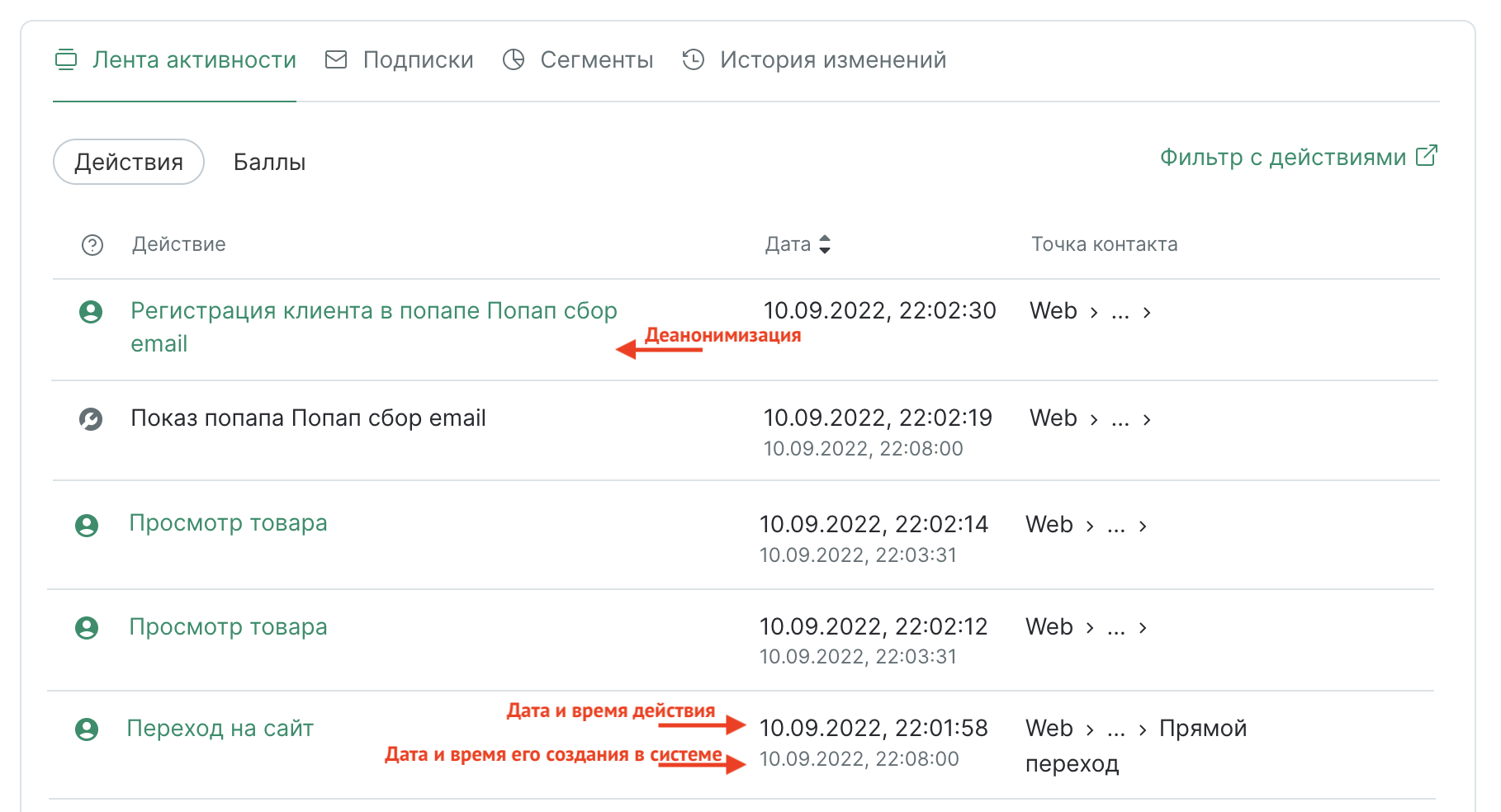
Task: Click the creation date 22:03:31 under 22:02:14
Action: [x=859, y=555]
